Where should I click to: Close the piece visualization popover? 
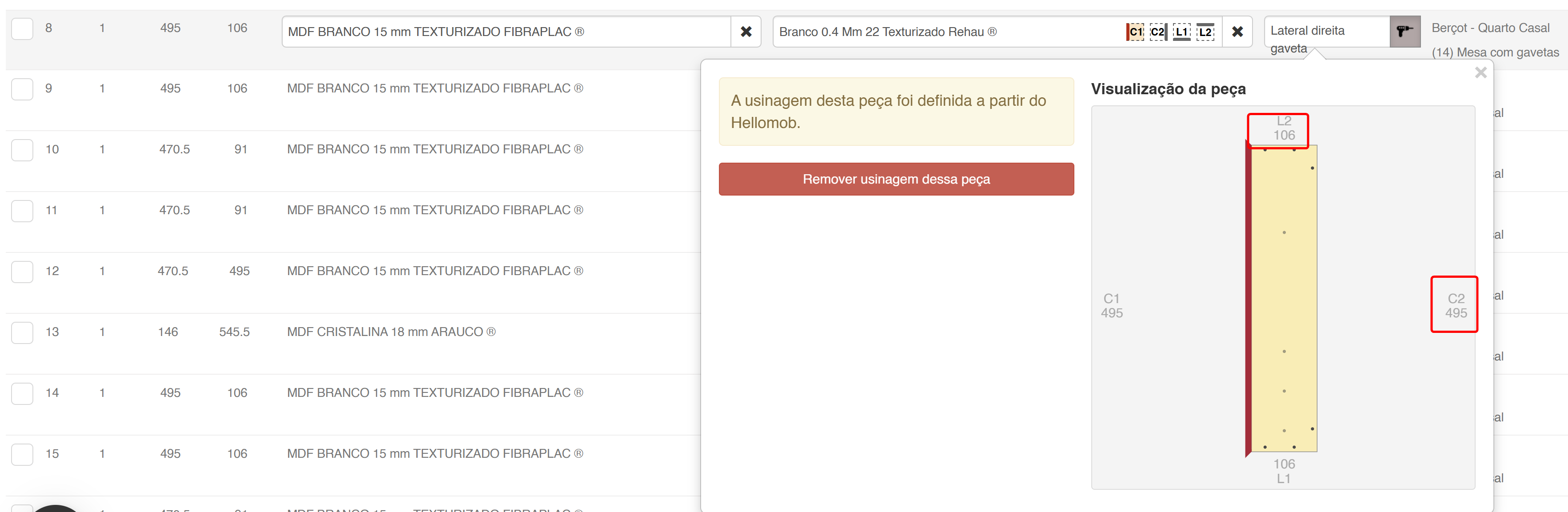coord(1480,73)
